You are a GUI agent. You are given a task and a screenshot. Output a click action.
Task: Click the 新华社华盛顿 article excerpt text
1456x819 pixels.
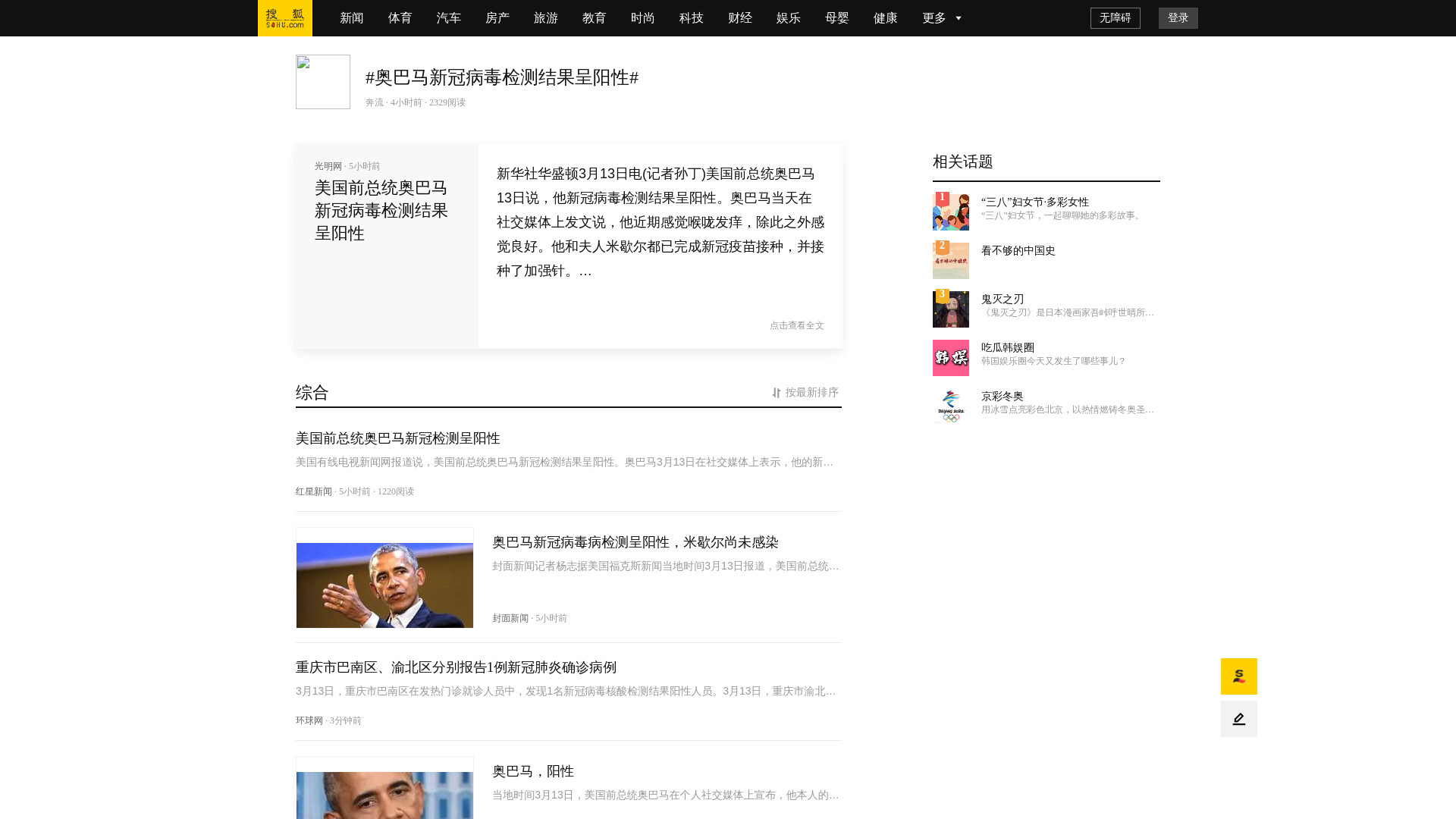click(661, 222)
